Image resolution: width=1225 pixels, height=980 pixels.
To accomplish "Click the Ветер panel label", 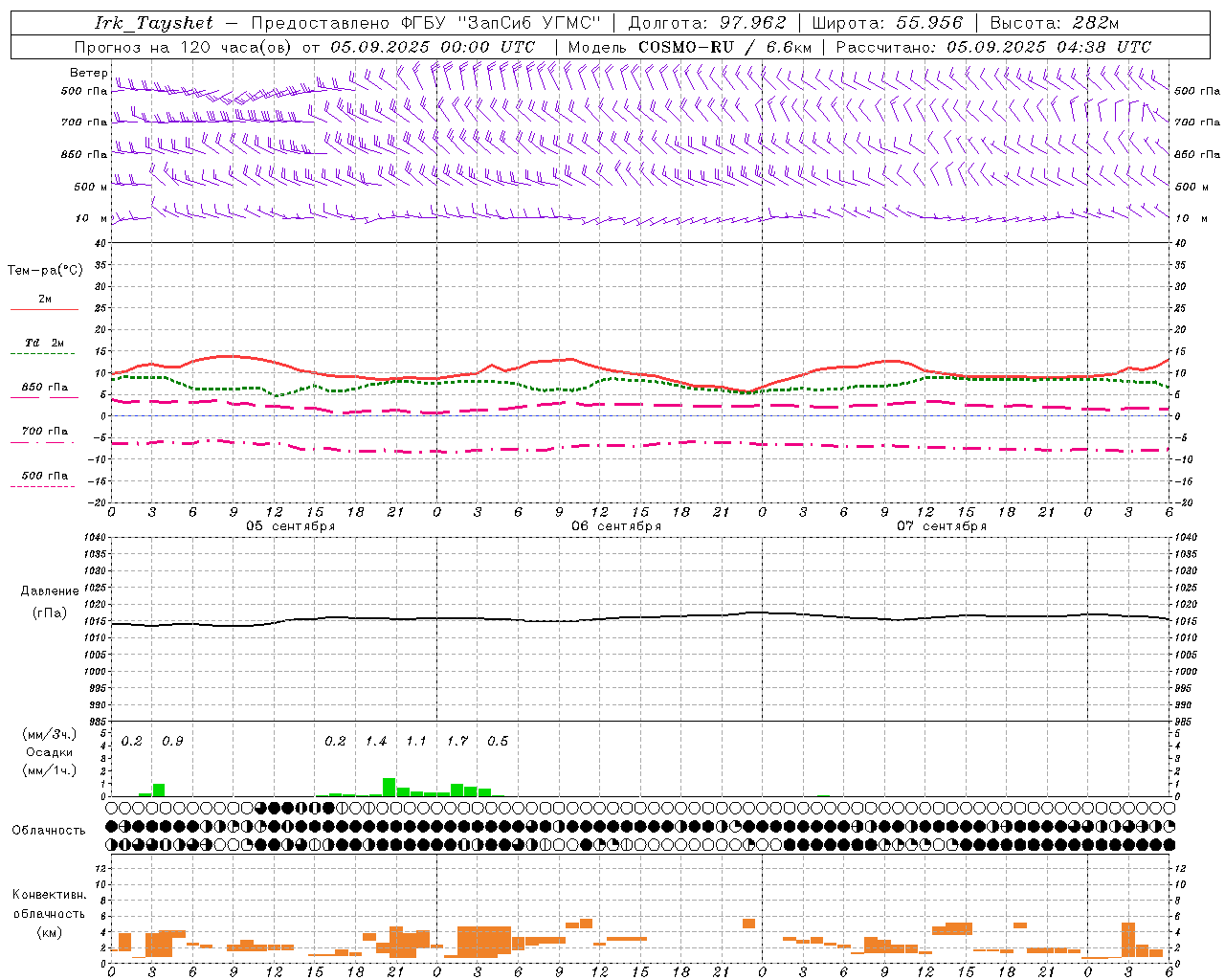I will [88, 73].
